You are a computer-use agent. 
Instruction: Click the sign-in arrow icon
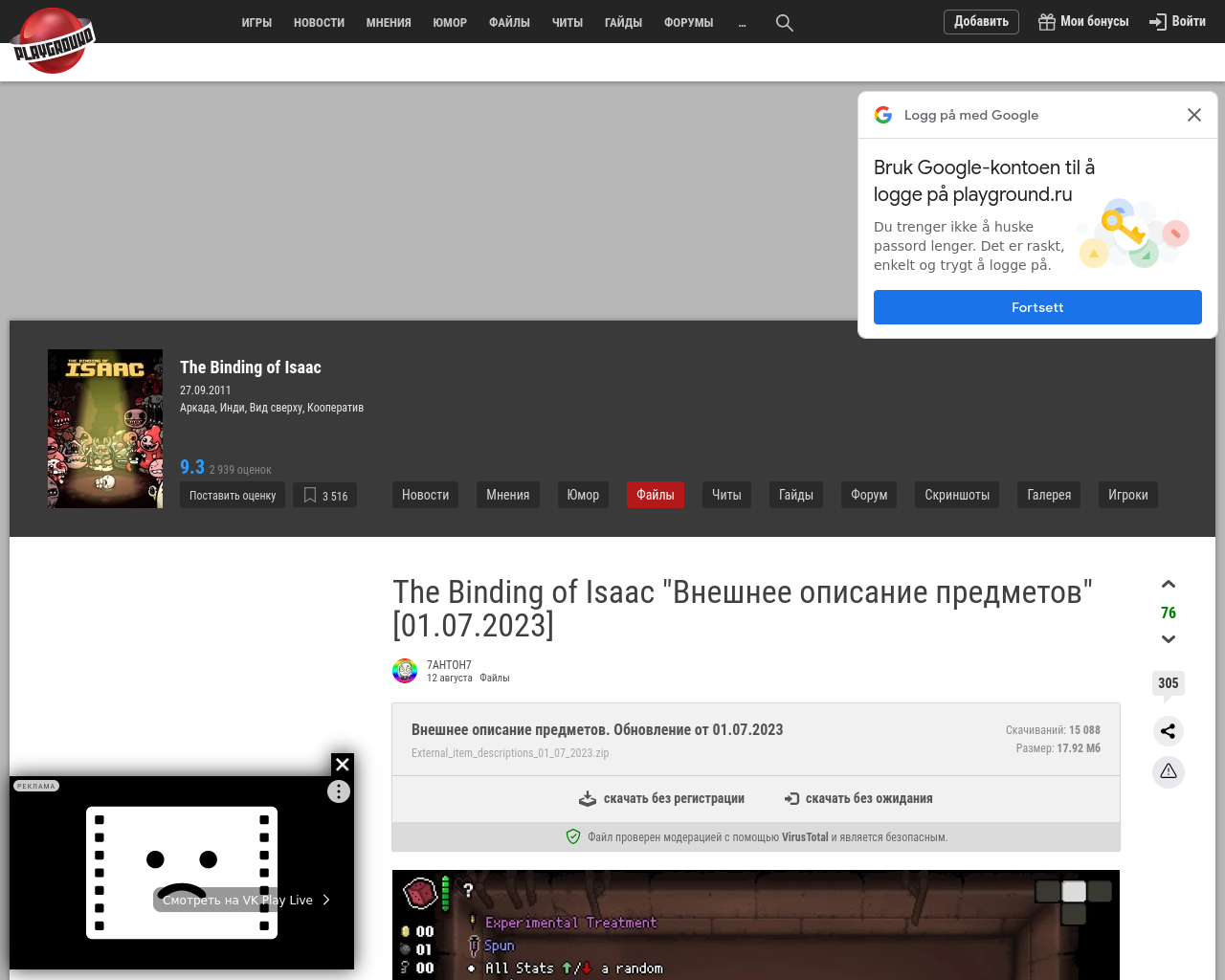point(1158,22)
